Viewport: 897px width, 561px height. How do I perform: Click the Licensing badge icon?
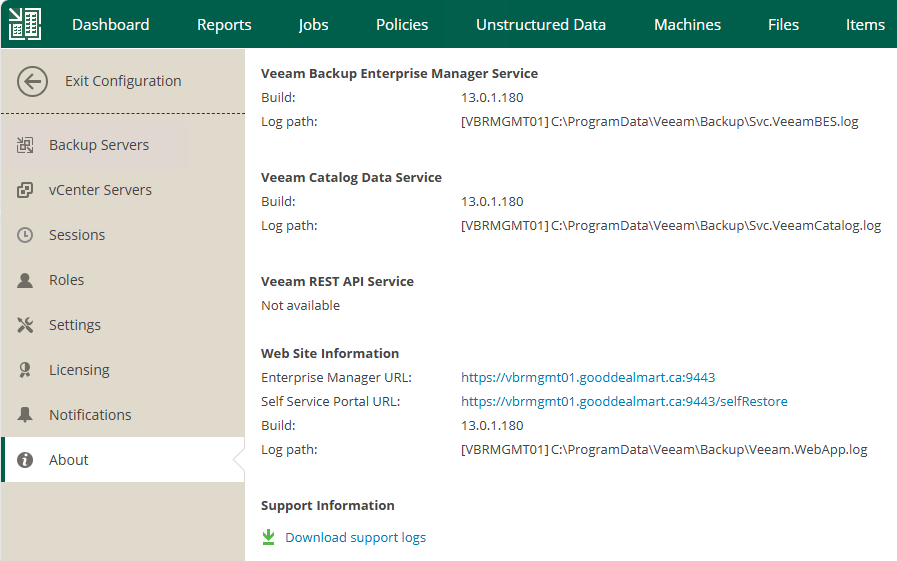coord(26,370)
